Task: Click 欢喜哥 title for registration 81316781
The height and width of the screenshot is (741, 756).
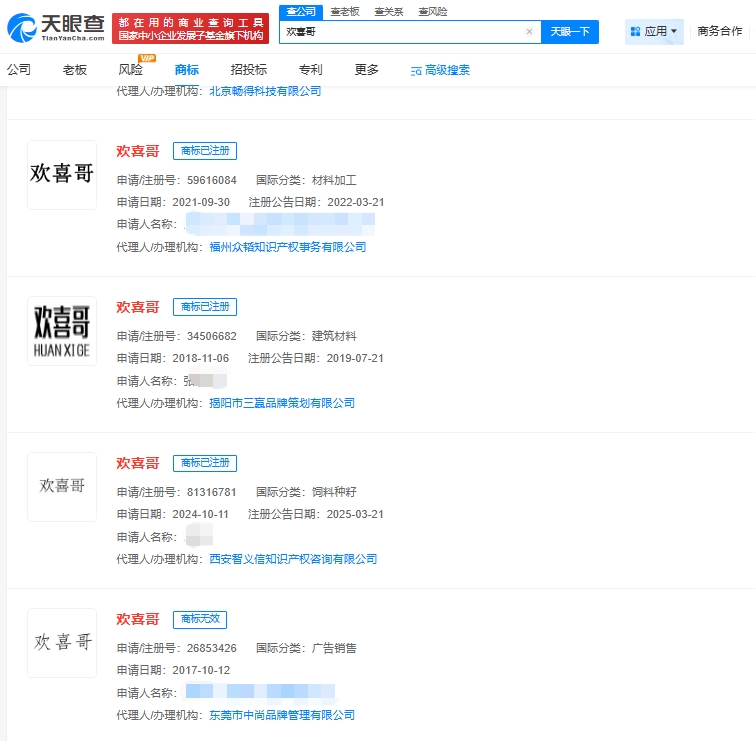Action: (x=137, y=463)
